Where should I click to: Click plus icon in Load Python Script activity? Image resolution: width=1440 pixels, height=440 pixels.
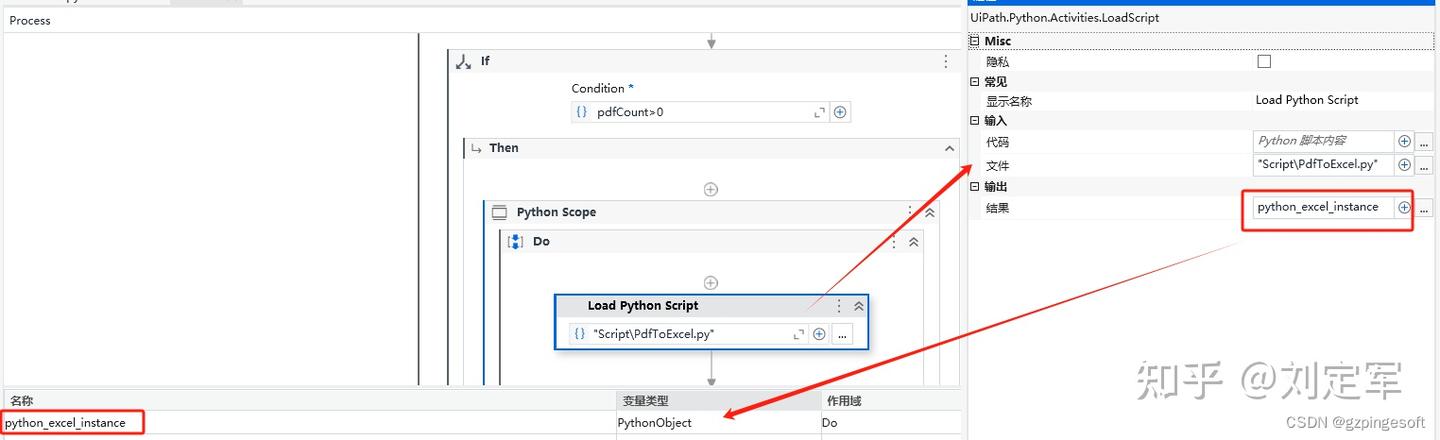point(819,334)
